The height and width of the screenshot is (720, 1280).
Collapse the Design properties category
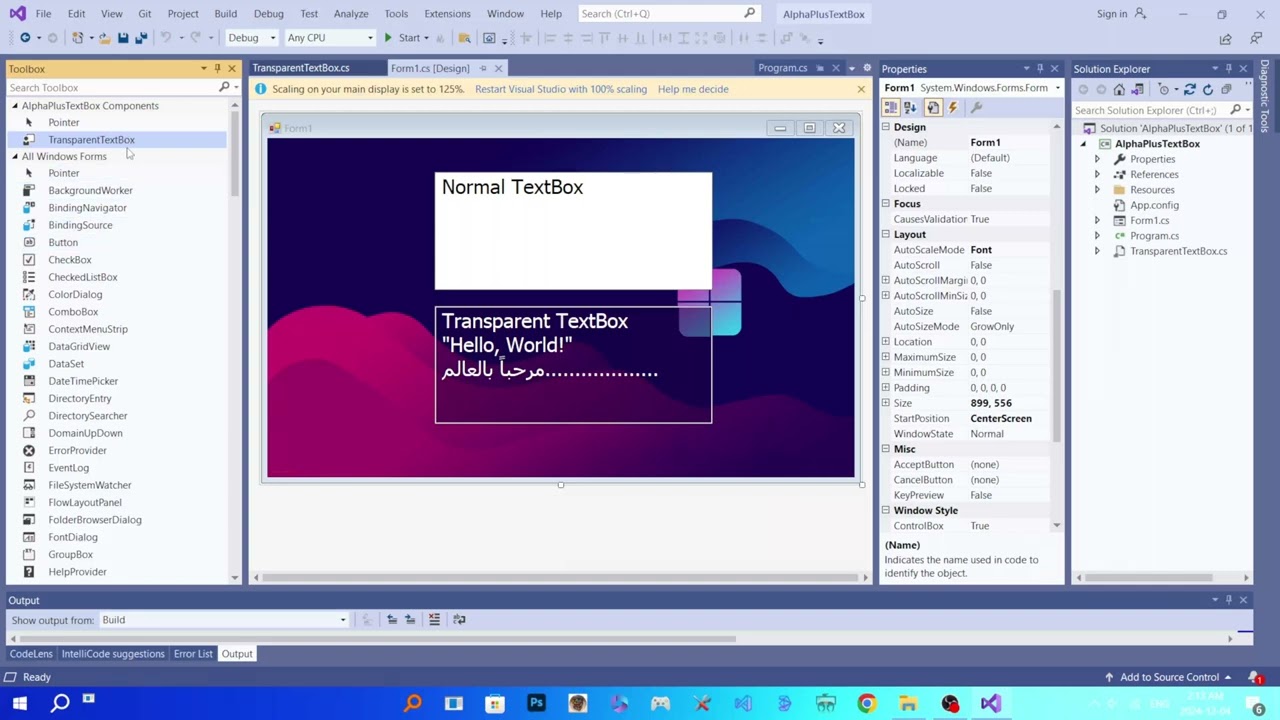(x=886, y=127)
